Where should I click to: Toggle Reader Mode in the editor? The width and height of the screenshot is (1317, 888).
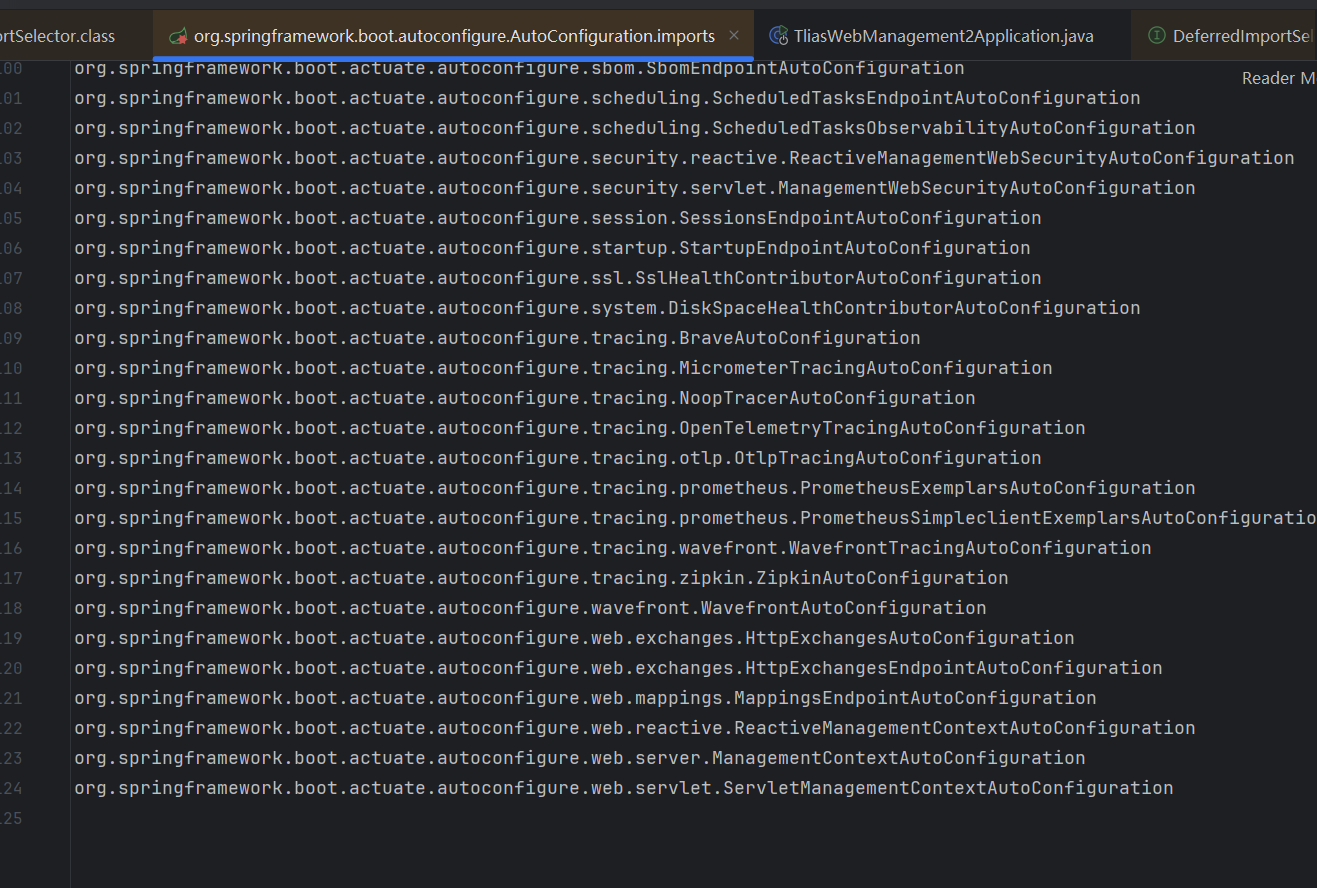pyautogui.click(x=1278, y=78)
